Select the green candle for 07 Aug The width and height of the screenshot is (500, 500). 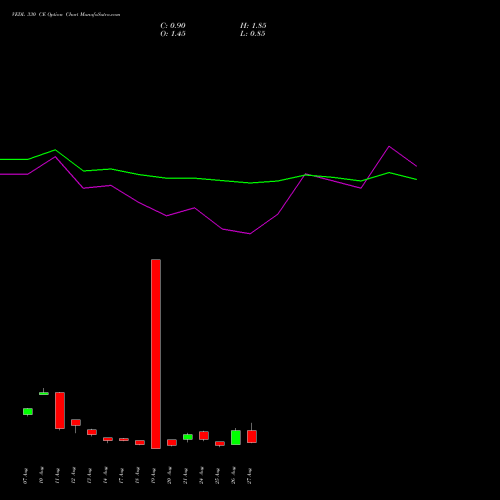(28, 412)
